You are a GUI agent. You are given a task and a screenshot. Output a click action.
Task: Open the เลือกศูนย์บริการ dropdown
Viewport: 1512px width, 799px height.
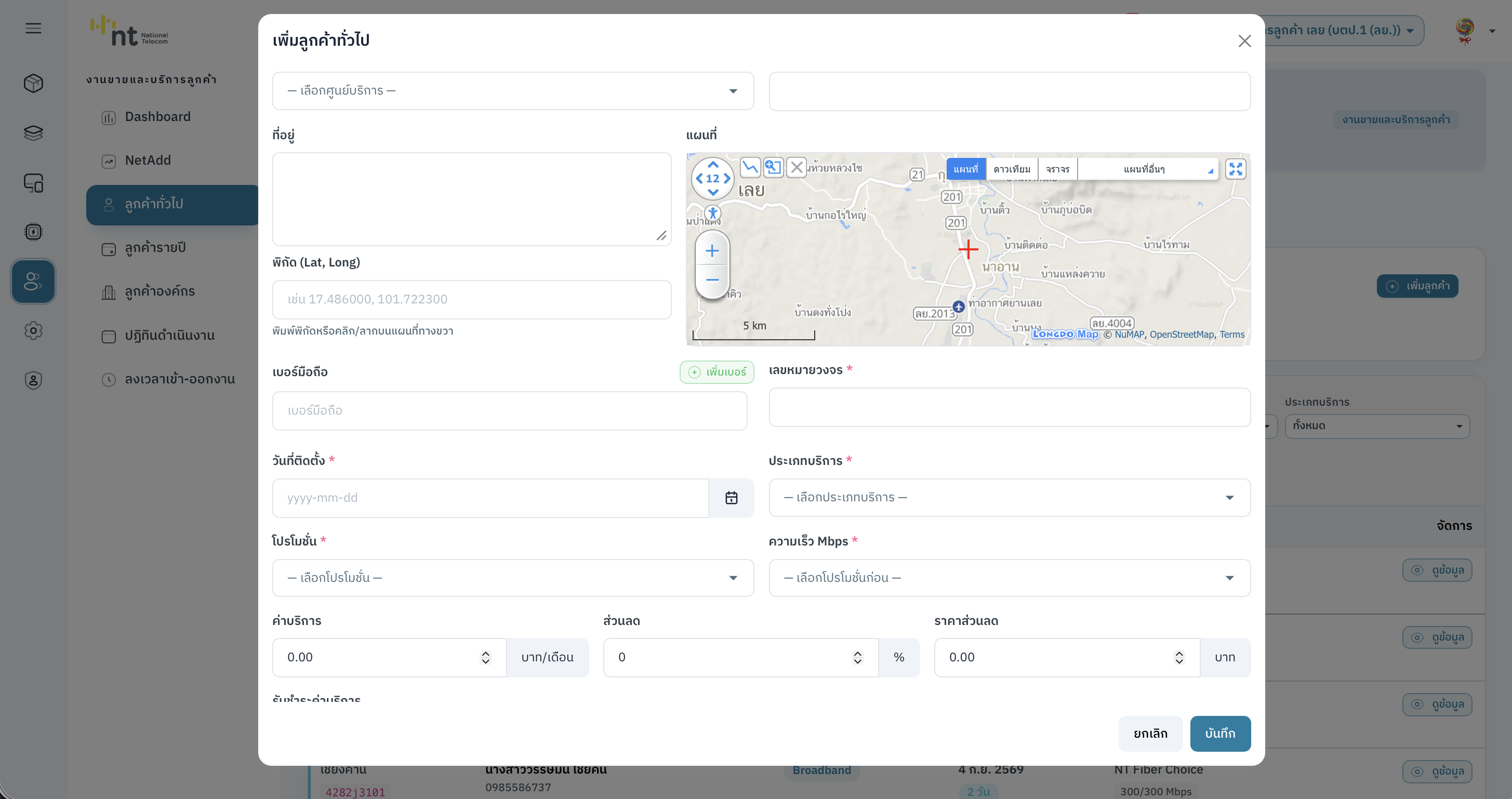click(x=512, y=91)
